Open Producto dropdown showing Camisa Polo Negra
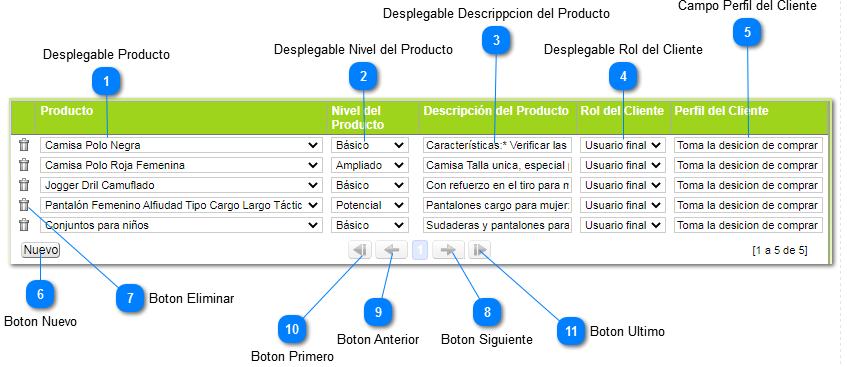The height and width of the screenshot is (367, 847). click(x=181, y=145)
